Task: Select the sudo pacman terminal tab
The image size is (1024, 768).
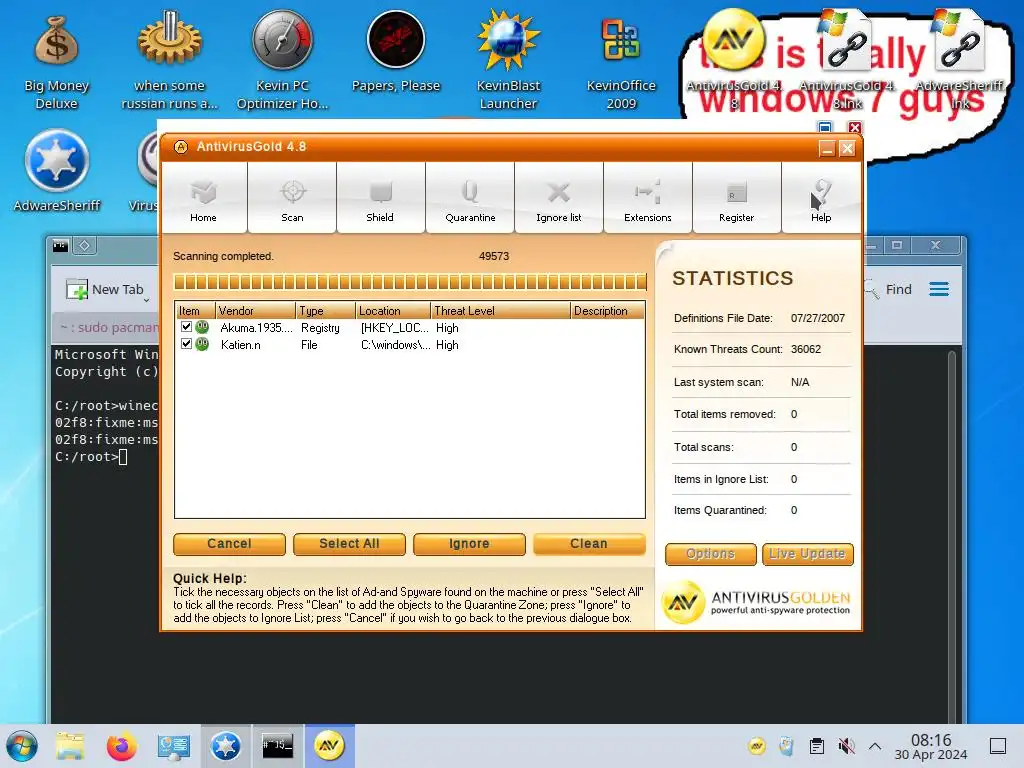Action: coord(108,327)
